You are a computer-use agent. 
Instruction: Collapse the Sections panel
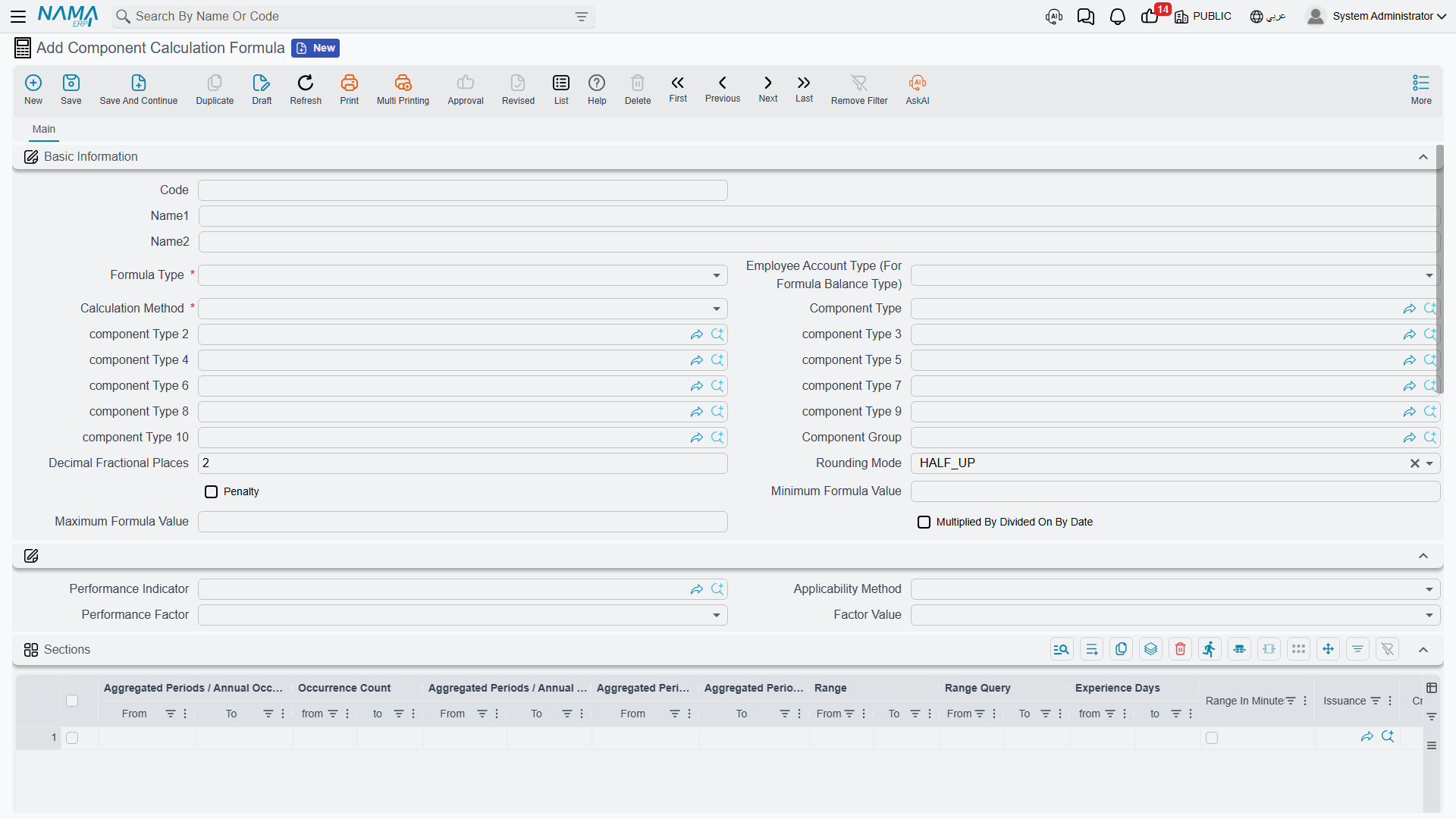coord(1423,650)
